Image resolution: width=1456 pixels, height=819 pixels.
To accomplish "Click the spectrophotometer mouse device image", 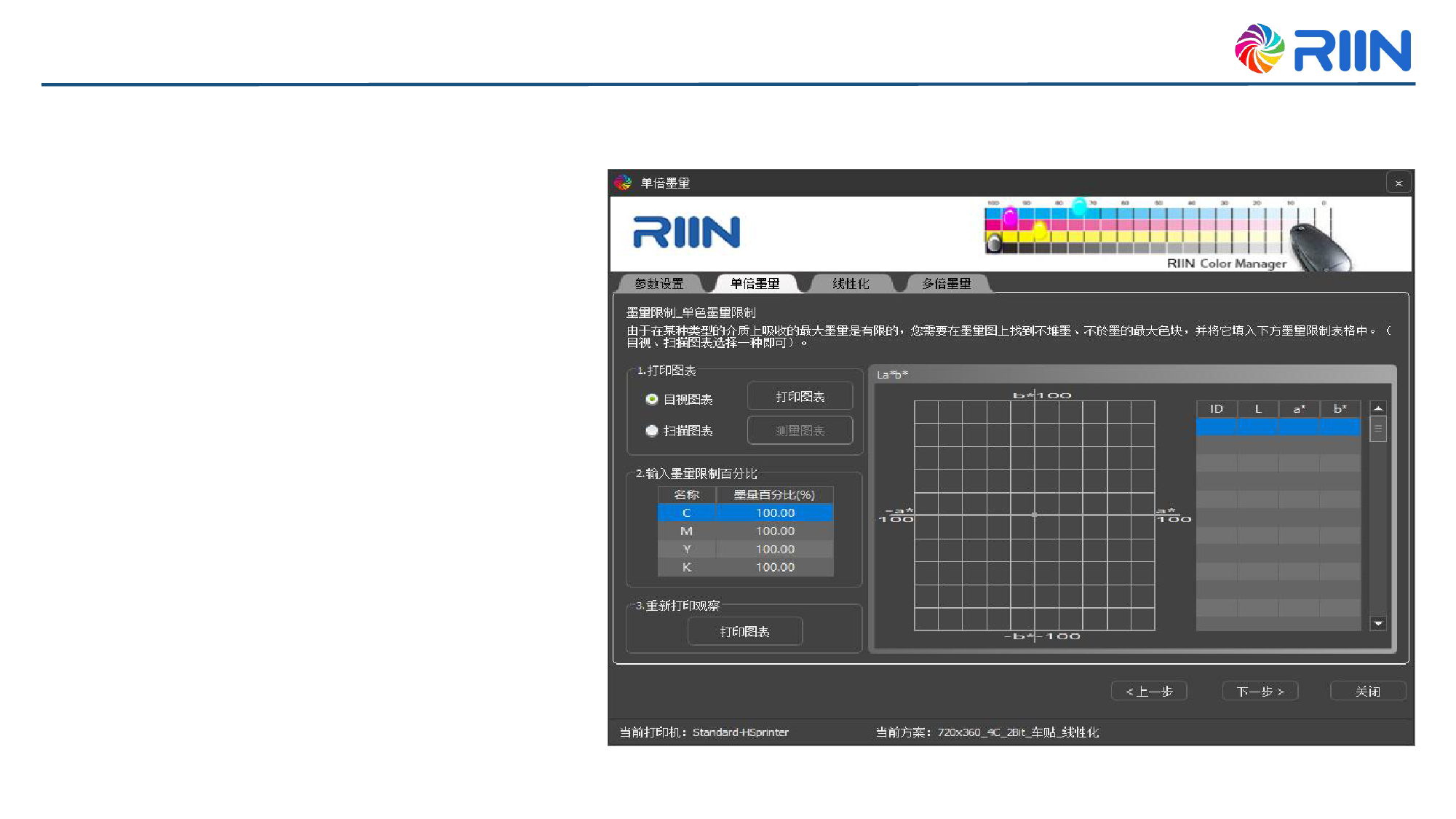I will [x=1319, y=248].
